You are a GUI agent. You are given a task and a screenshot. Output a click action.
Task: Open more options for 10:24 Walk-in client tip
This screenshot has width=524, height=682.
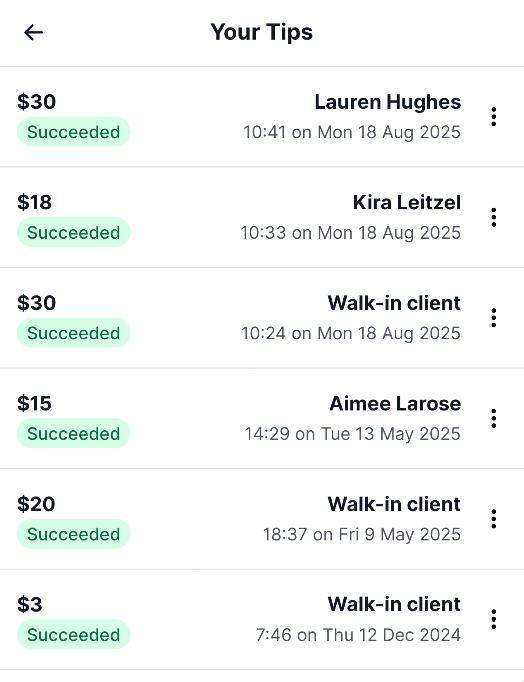[494, 318]
